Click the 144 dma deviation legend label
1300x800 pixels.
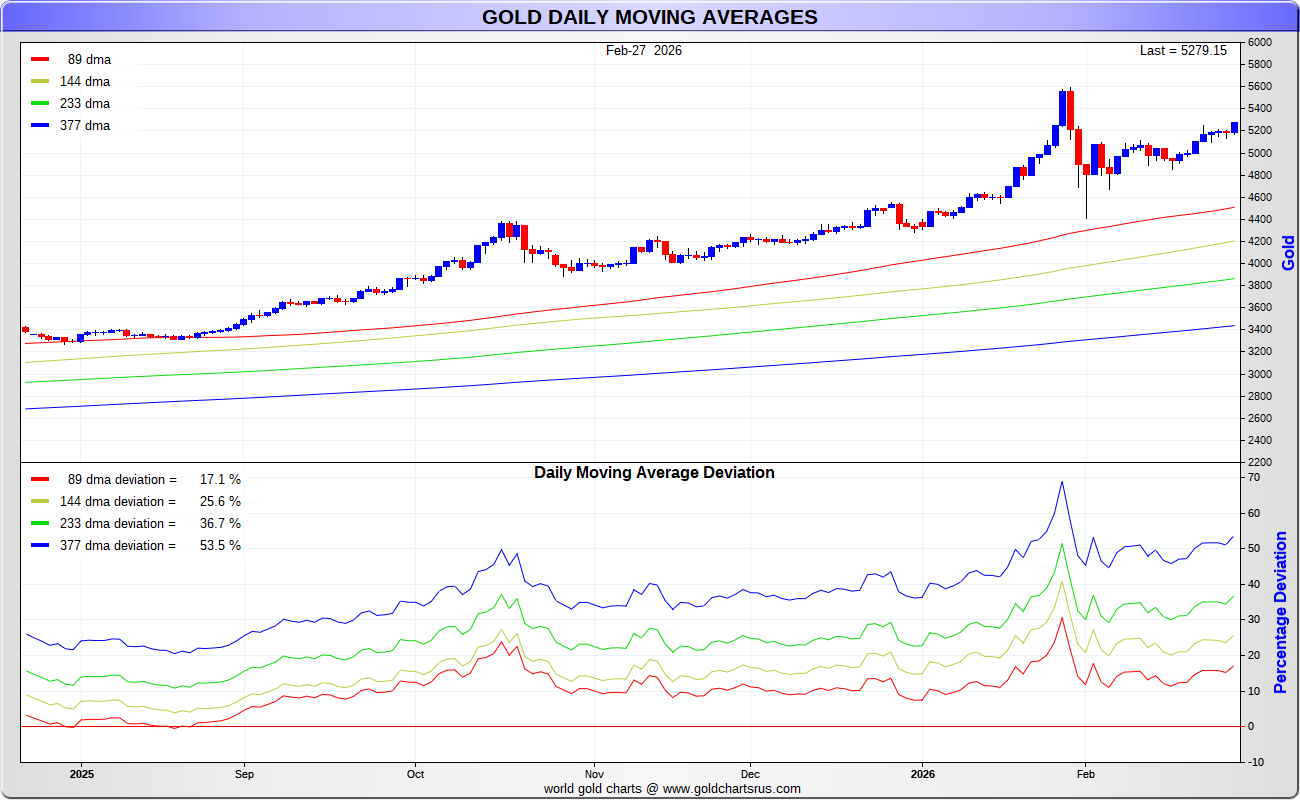pos(118,501)
